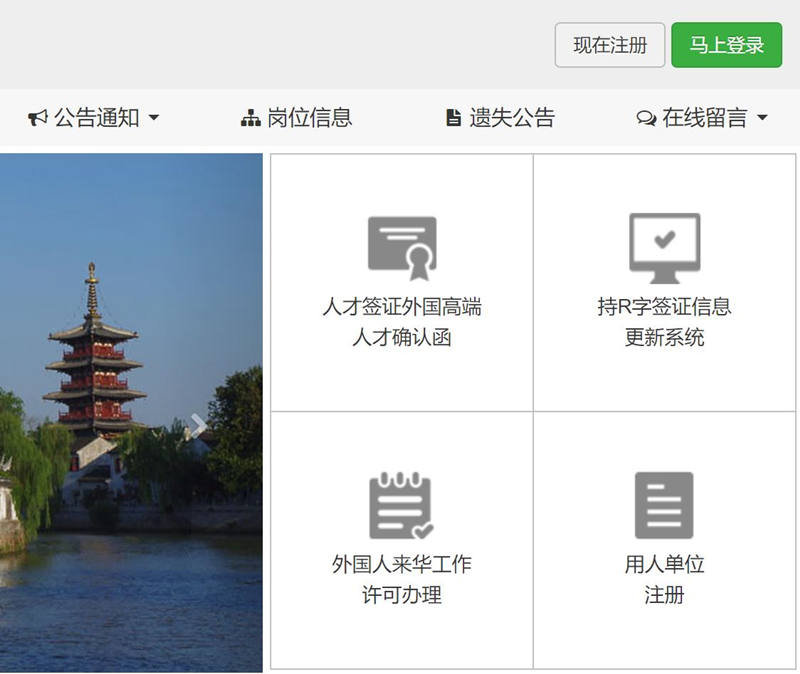Expand the 公告通知 dropdown caret
The image size is (800, 674).
[154, 118]
